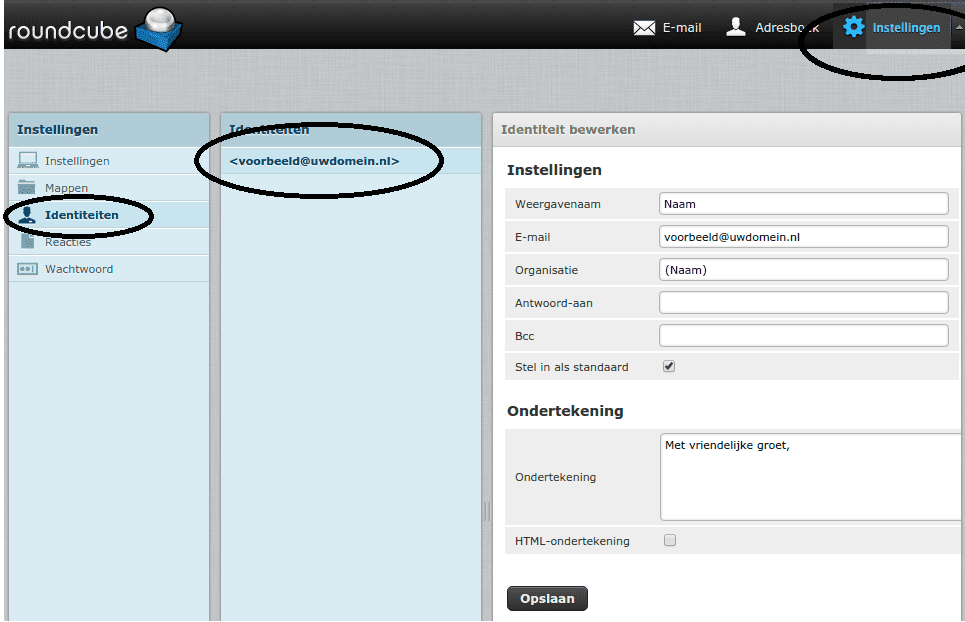The height and width of the screenshot is (622, 965).
Task: Click the Roundcube logo
Action: point(94,27)
